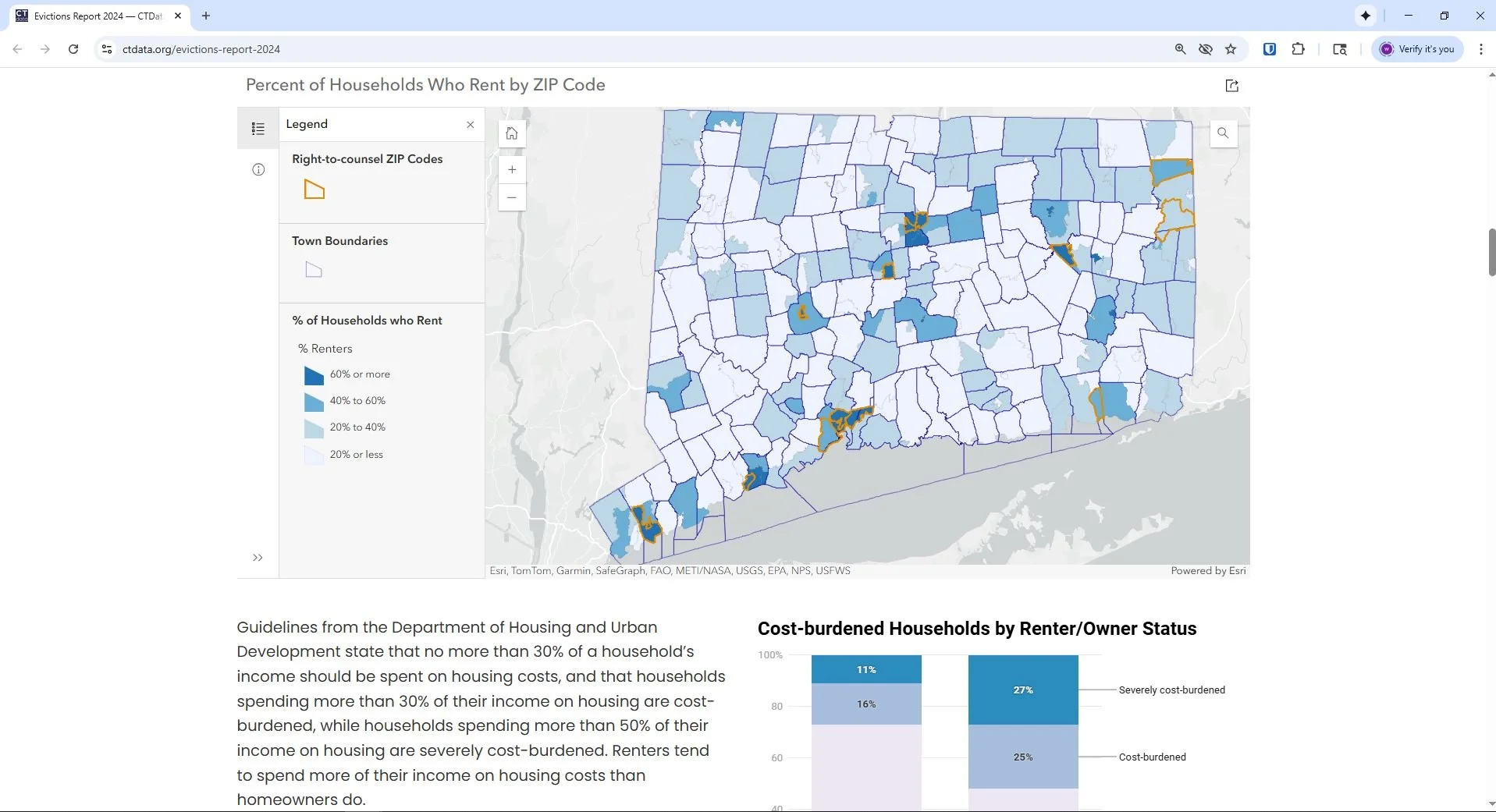The width and height of the screenshot is (1496, 812).
Task: Click the site information icon in address bar
Action: 106,49
